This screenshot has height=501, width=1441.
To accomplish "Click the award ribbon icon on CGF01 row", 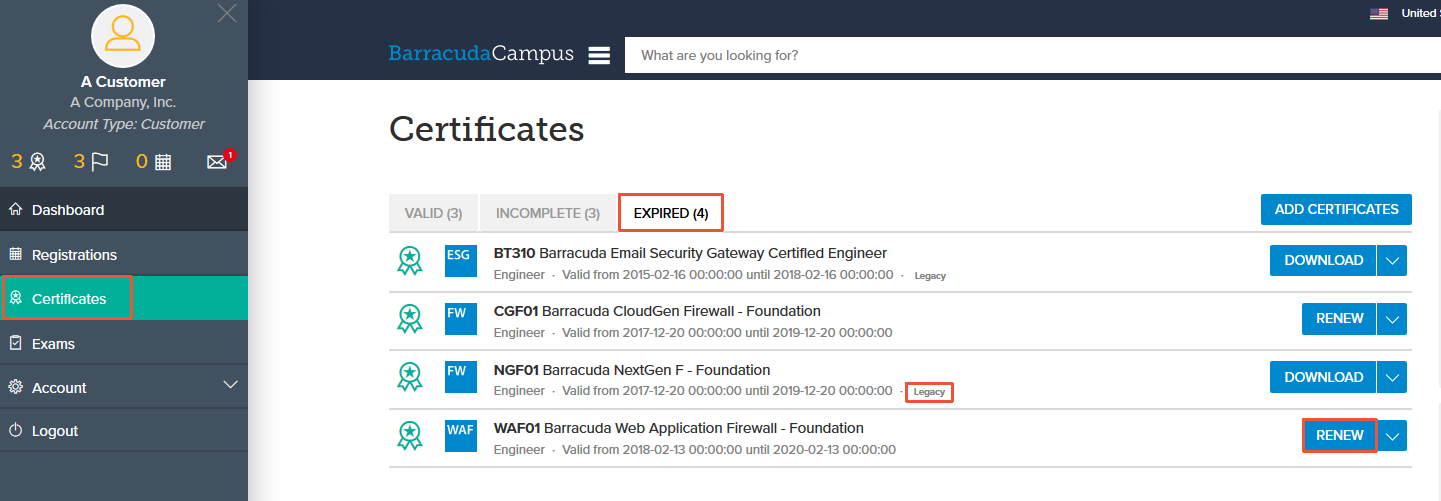I will coord(410,319).
